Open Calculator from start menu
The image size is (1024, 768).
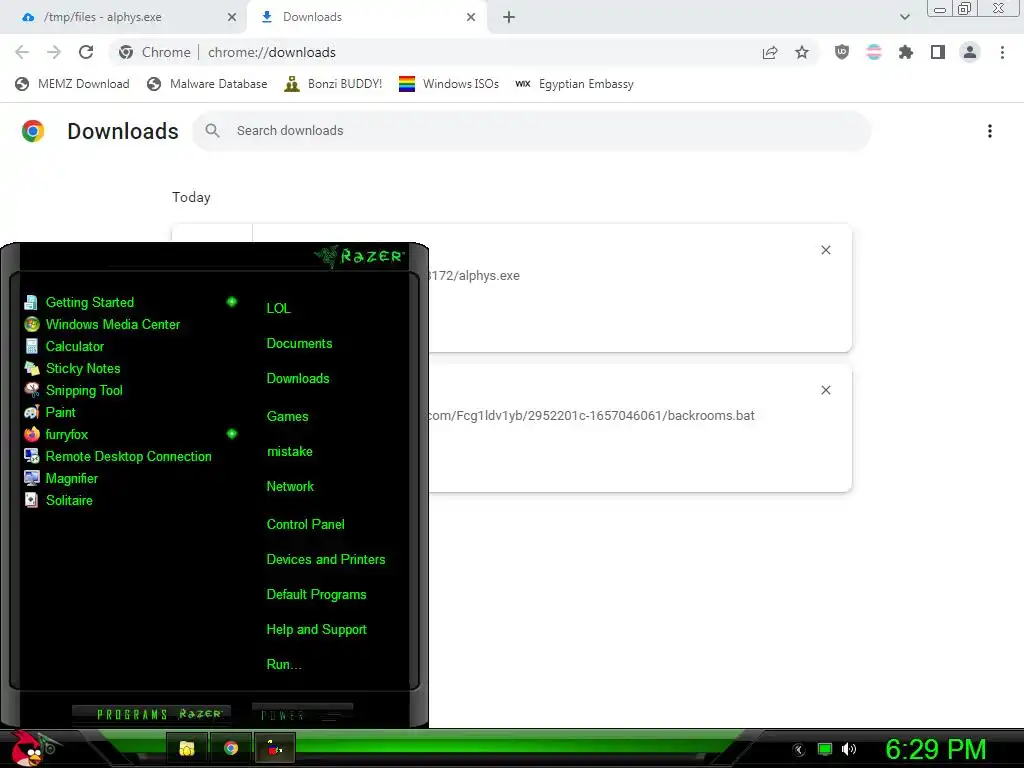click(x=64, y=346)
